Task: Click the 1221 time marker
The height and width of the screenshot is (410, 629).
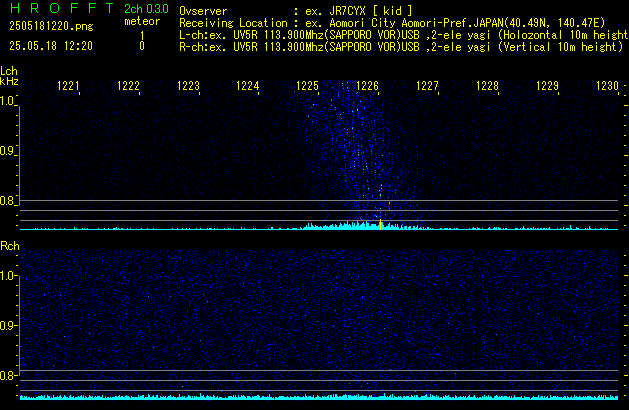Action: click(x=68, y=86)
